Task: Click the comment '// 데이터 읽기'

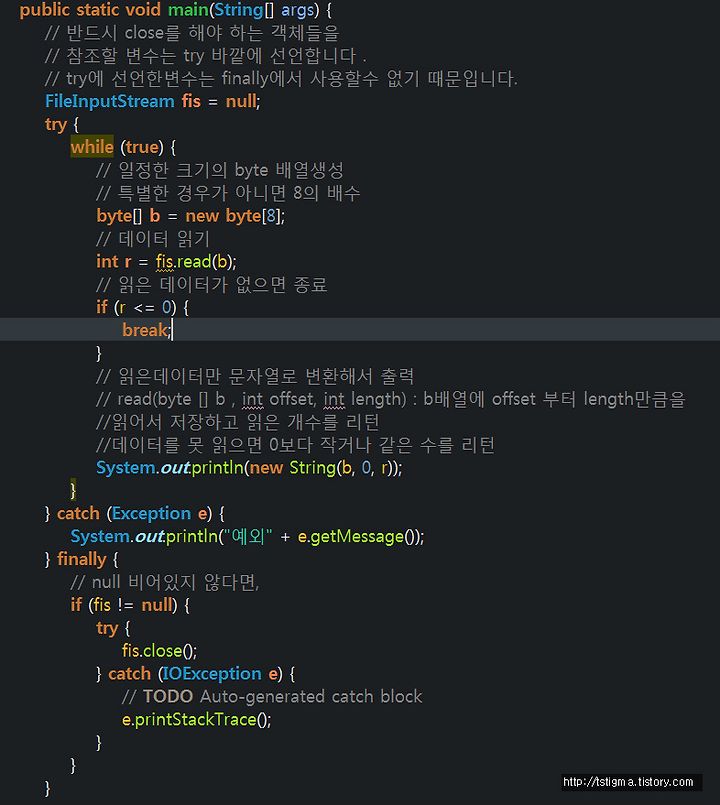Action: [153, 239]
